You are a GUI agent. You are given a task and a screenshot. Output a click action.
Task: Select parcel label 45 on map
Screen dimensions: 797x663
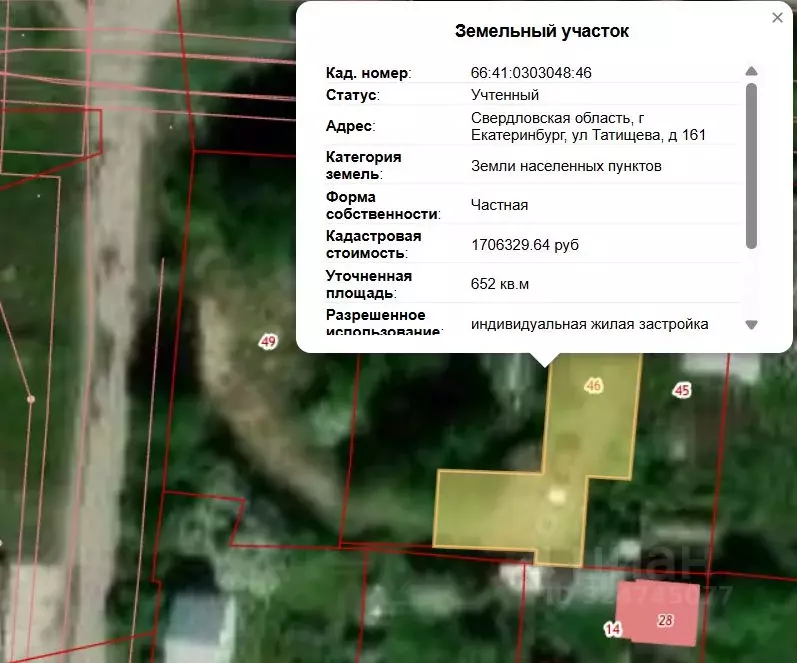click(x=682, y=390)
